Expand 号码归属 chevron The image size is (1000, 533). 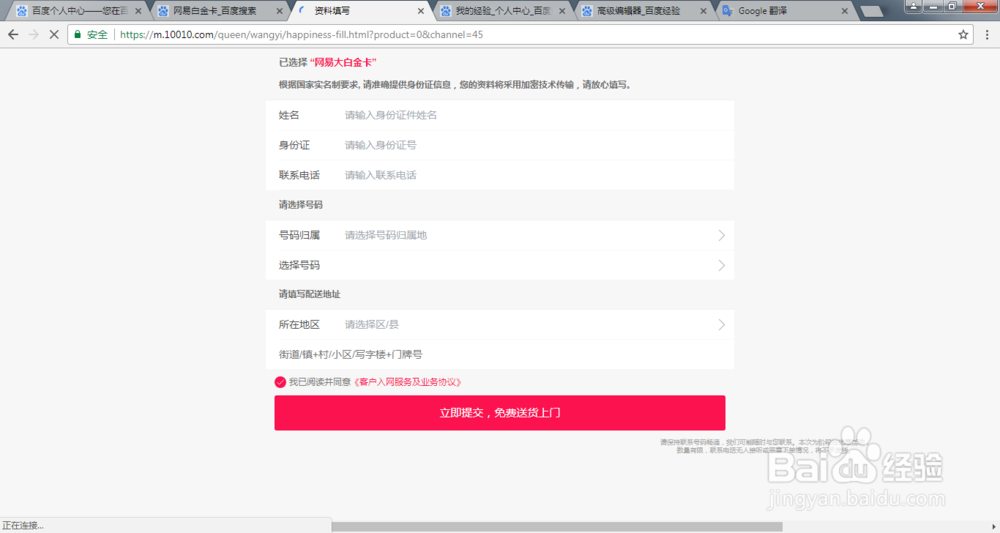[721, 235]
